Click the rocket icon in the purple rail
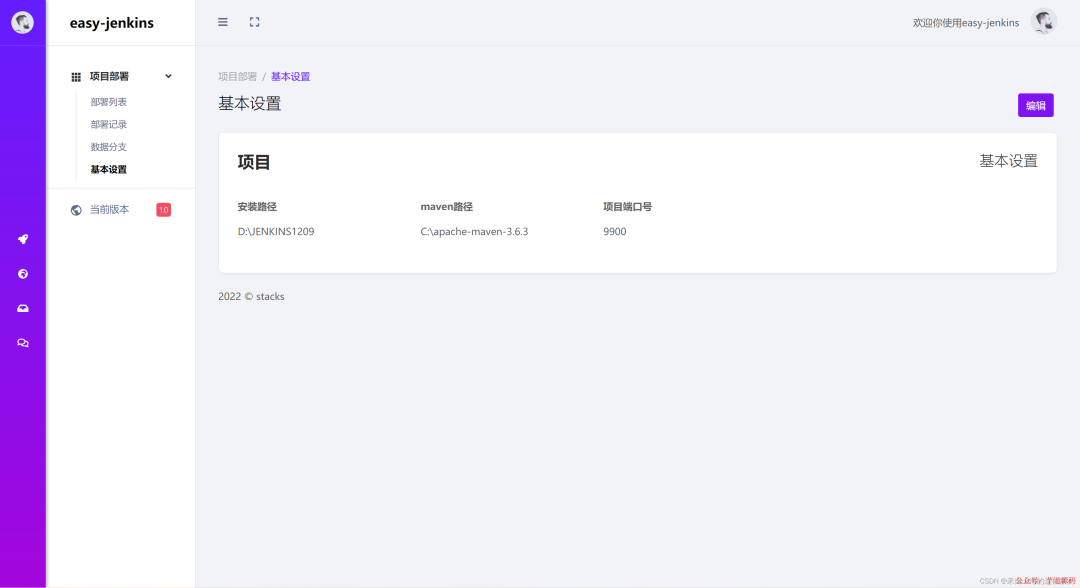The image size is (1080, 588). (22, 239)
